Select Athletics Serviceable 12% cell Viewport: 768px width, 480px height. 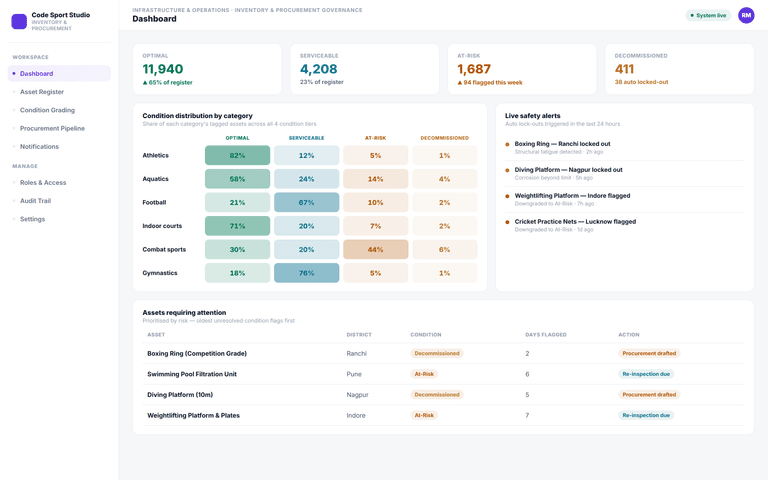coord(307,155)
